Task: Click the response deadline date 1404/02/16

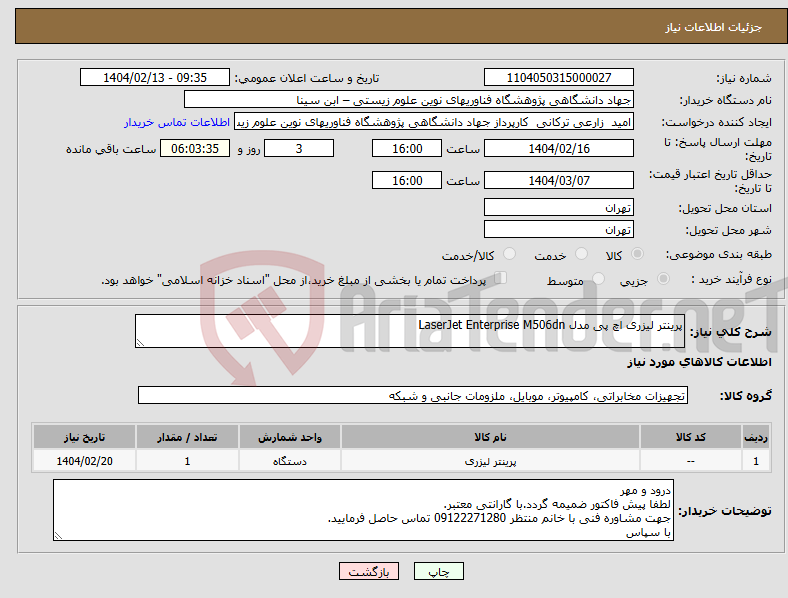Action: [x=558, y=149]
